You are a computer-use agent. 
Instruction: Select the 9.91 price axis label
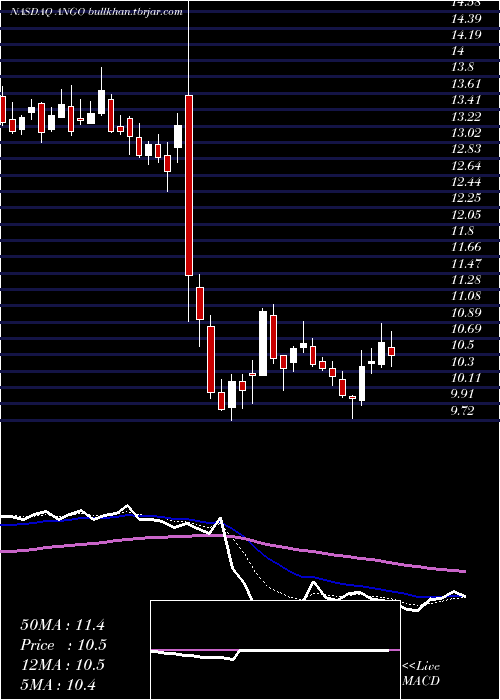click(x=462, y=394)
